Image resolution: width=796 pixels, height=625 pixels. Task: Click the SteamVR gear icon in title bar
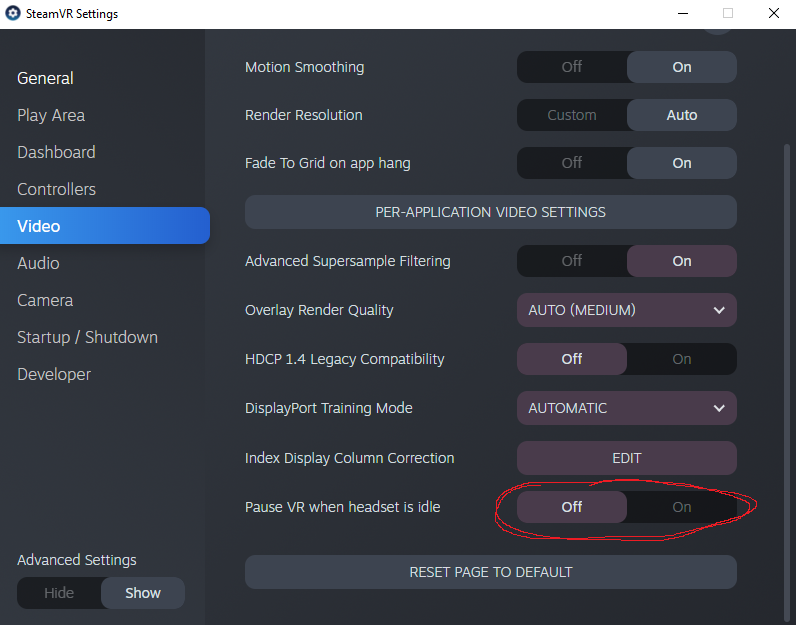(x=13, y=13)
